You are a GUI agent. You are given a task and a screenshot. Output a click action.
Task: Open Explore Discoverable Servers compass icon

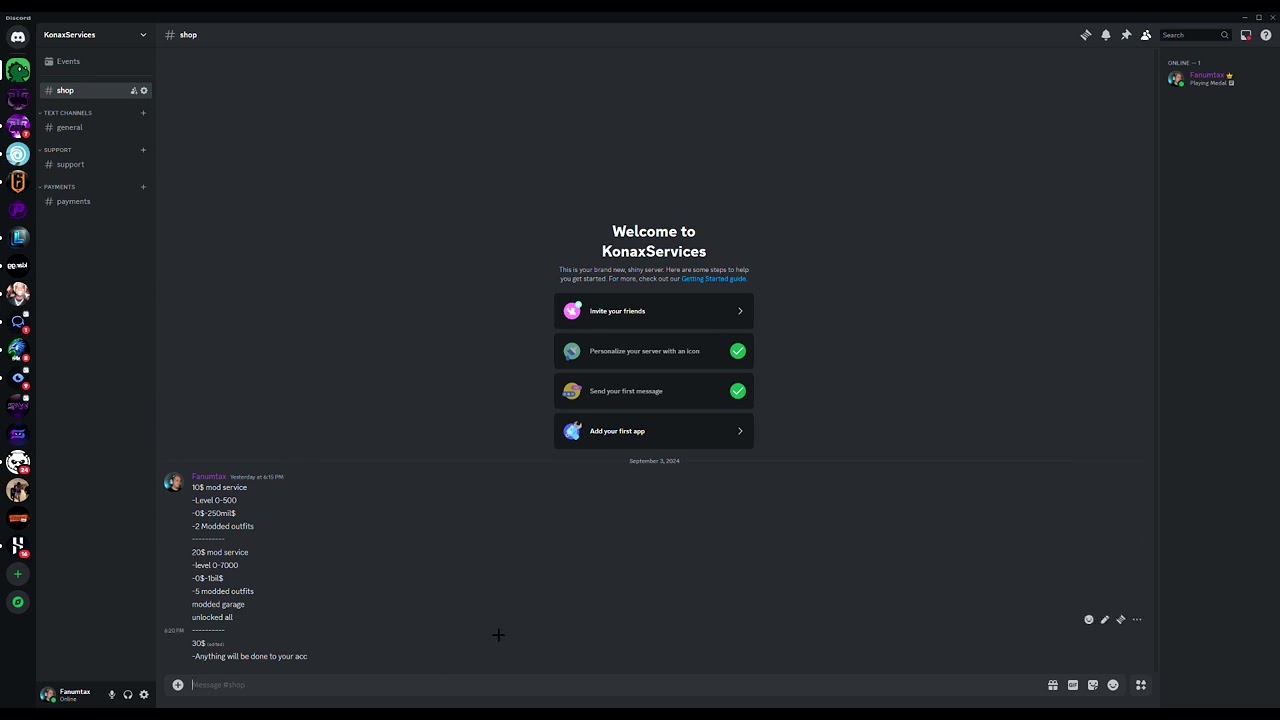18,602
